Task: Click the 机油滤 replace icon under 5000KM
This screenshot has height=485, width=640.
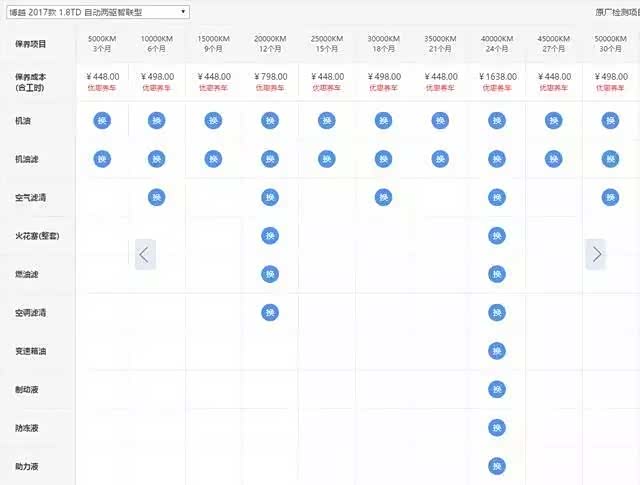Action: click(102, 159)
